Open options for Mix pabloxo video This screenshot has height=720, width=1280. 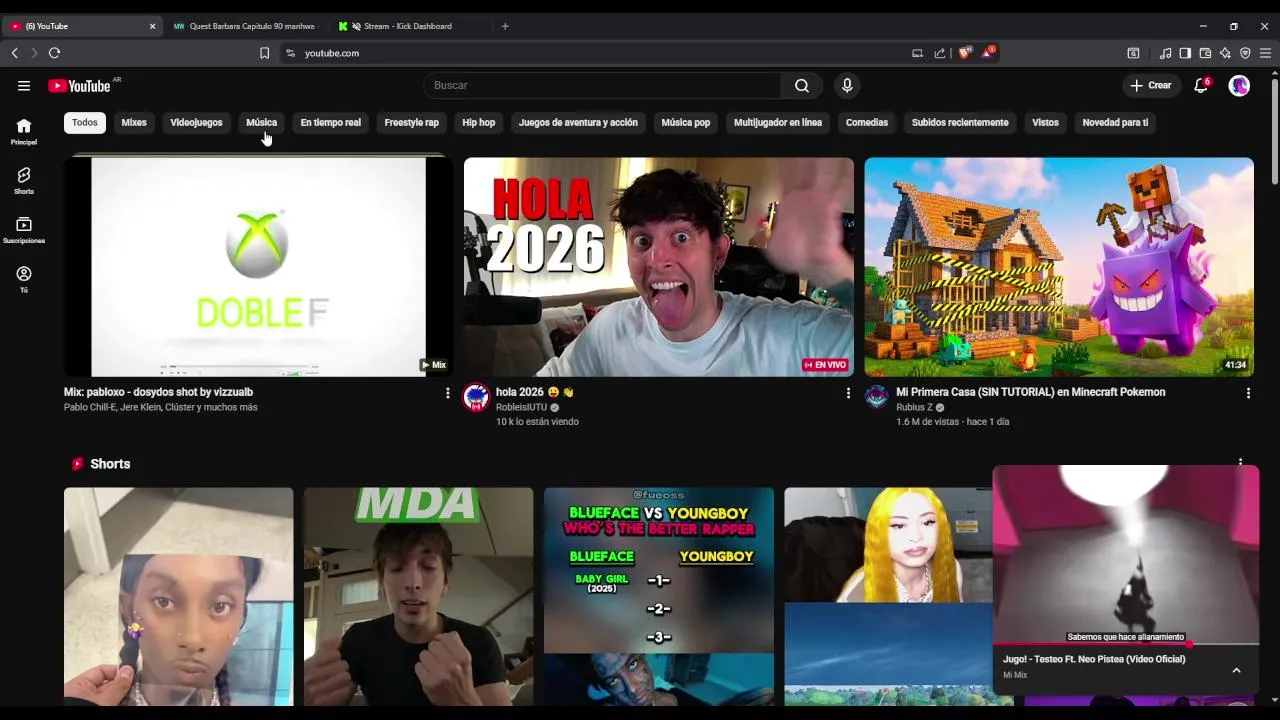(x=447, y=393)
